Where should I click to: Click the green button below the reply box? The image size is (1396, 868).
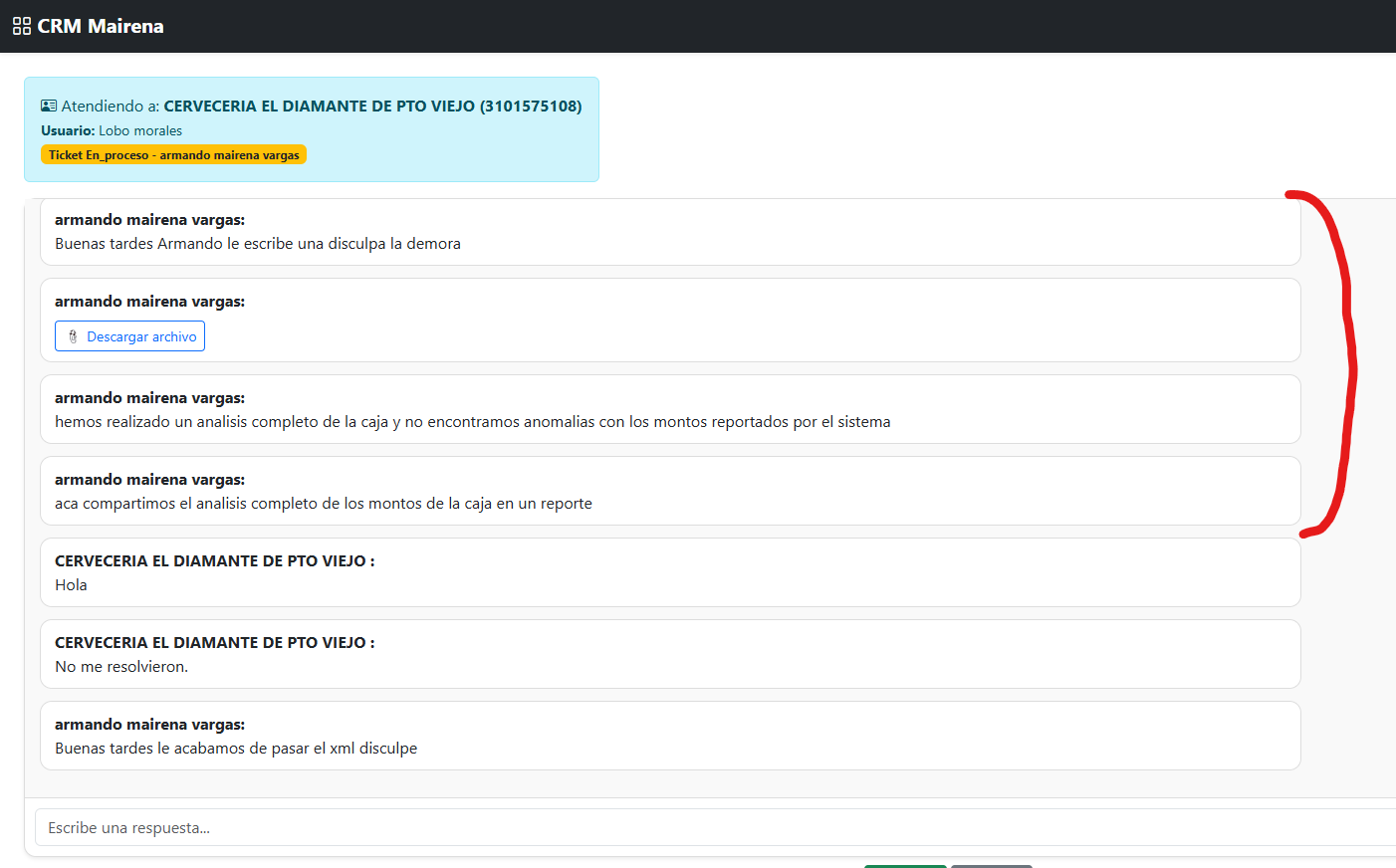[904, 865]
